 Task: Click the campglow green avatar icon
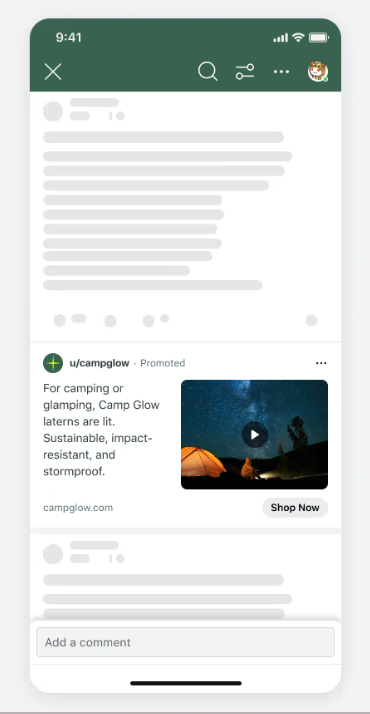53,363
